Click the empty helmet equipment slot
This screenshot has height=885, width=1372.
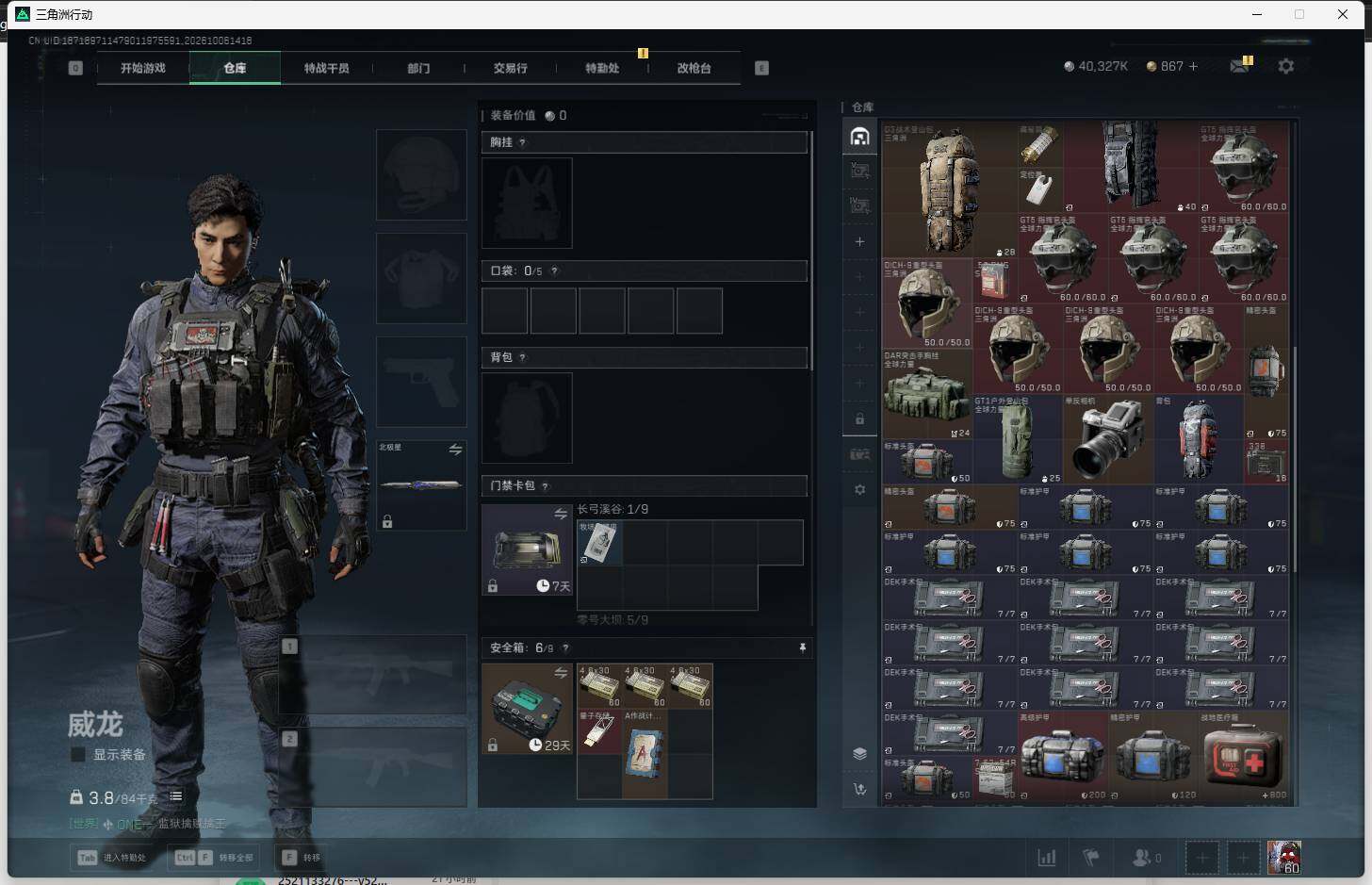[421, 175]
